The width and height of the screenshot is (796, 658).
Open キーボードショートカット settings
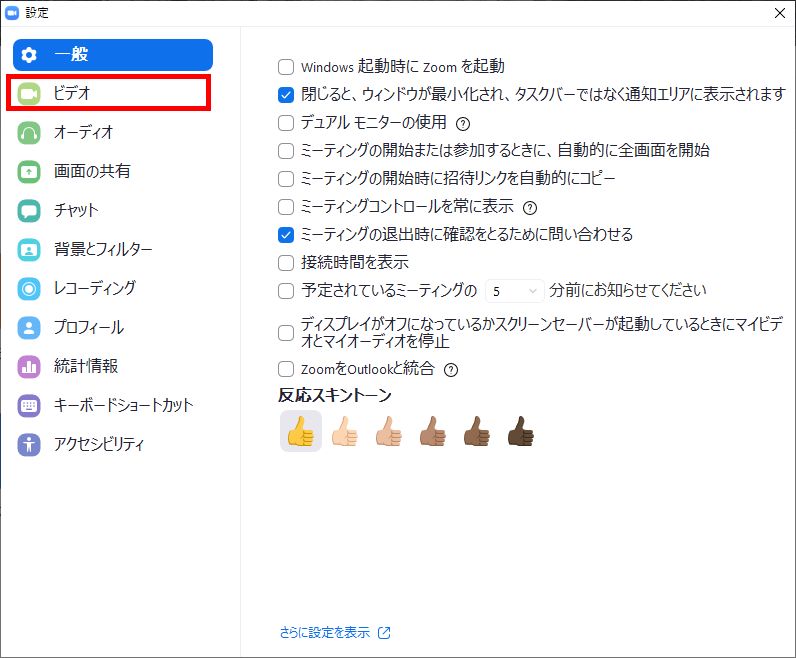pyautogui.click(x=113, y=406)
